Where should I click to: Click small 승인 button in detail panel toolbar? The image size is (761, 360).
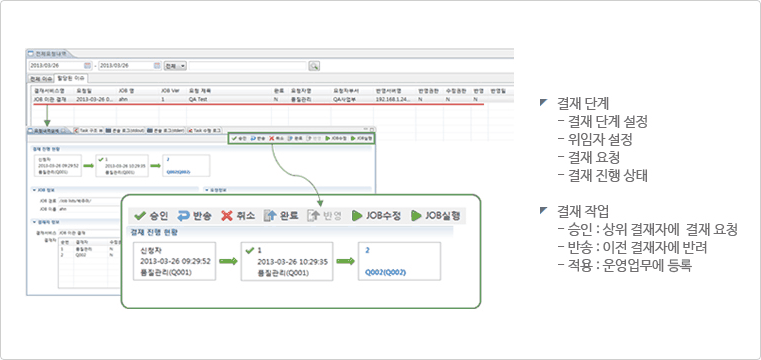click(238, 138)
